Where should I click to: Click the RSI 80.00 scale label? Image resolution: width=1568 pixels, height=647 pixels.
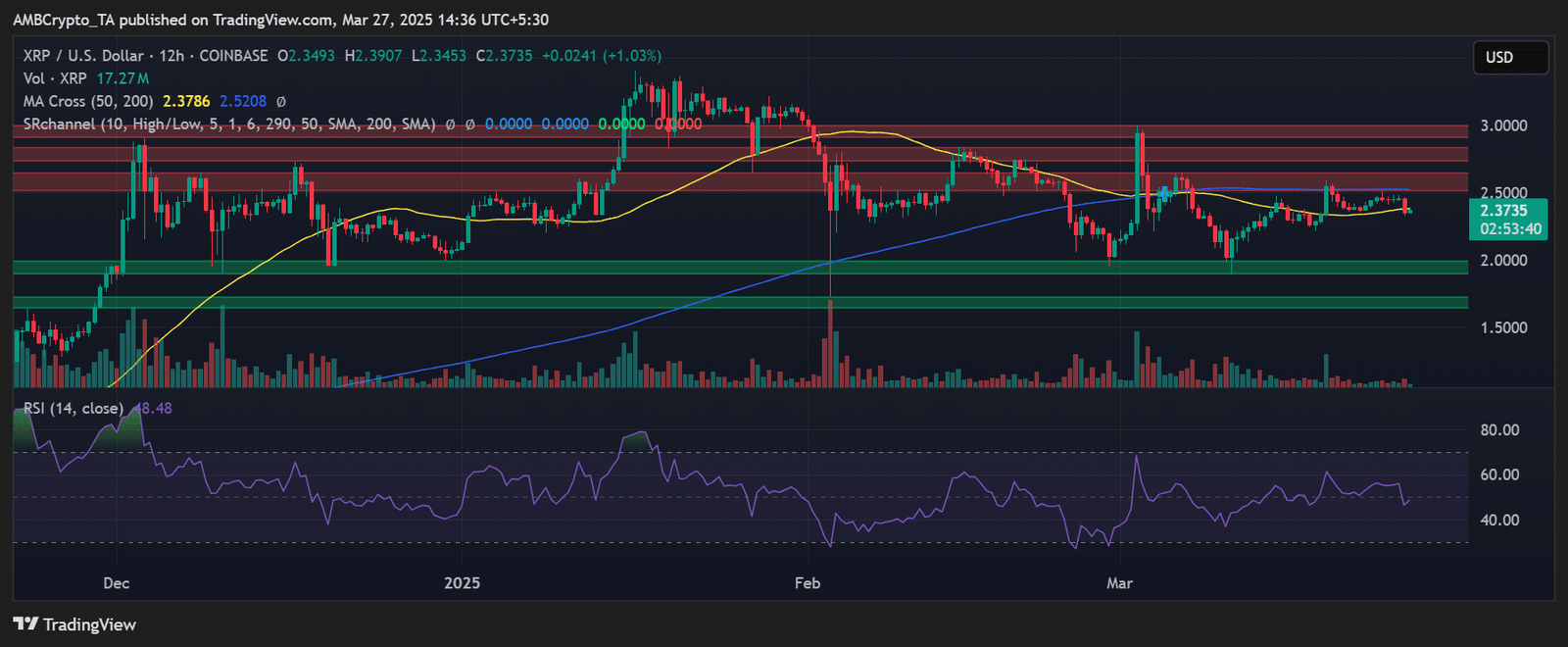tap(1499, 430)
